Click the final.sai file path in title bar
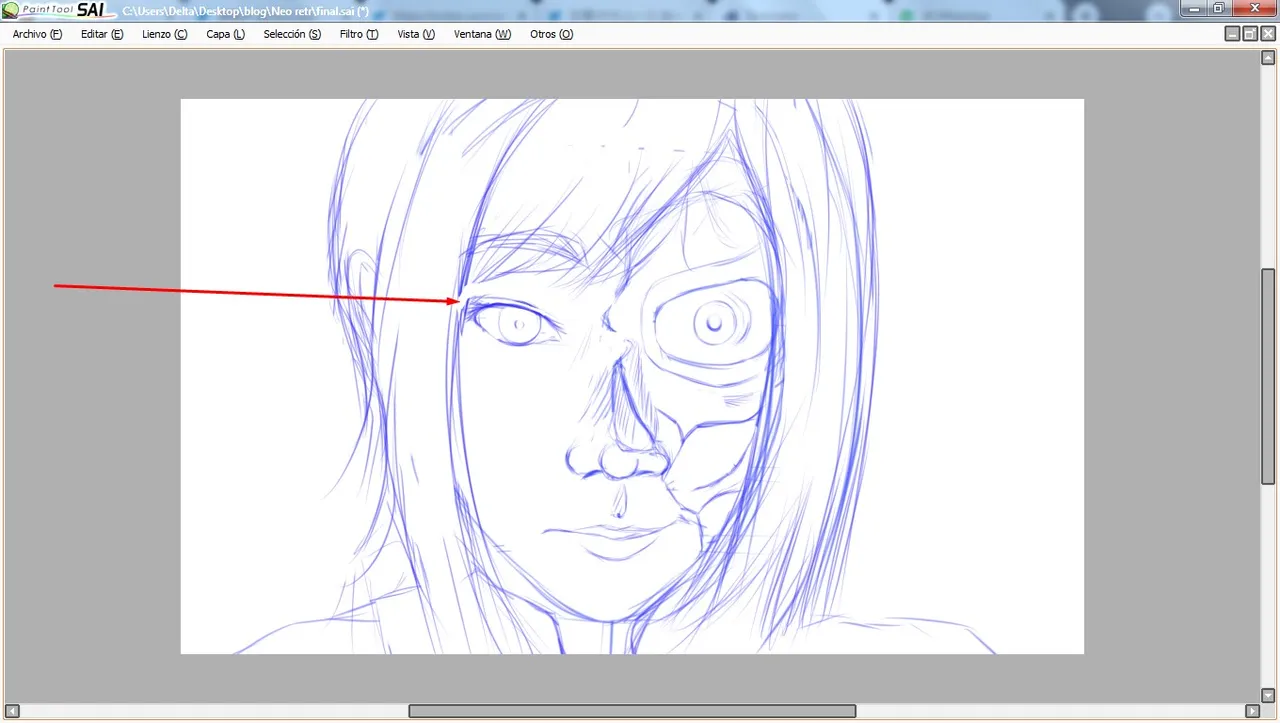The height and width of the screenshot is (723, 1280). [246, 13]
